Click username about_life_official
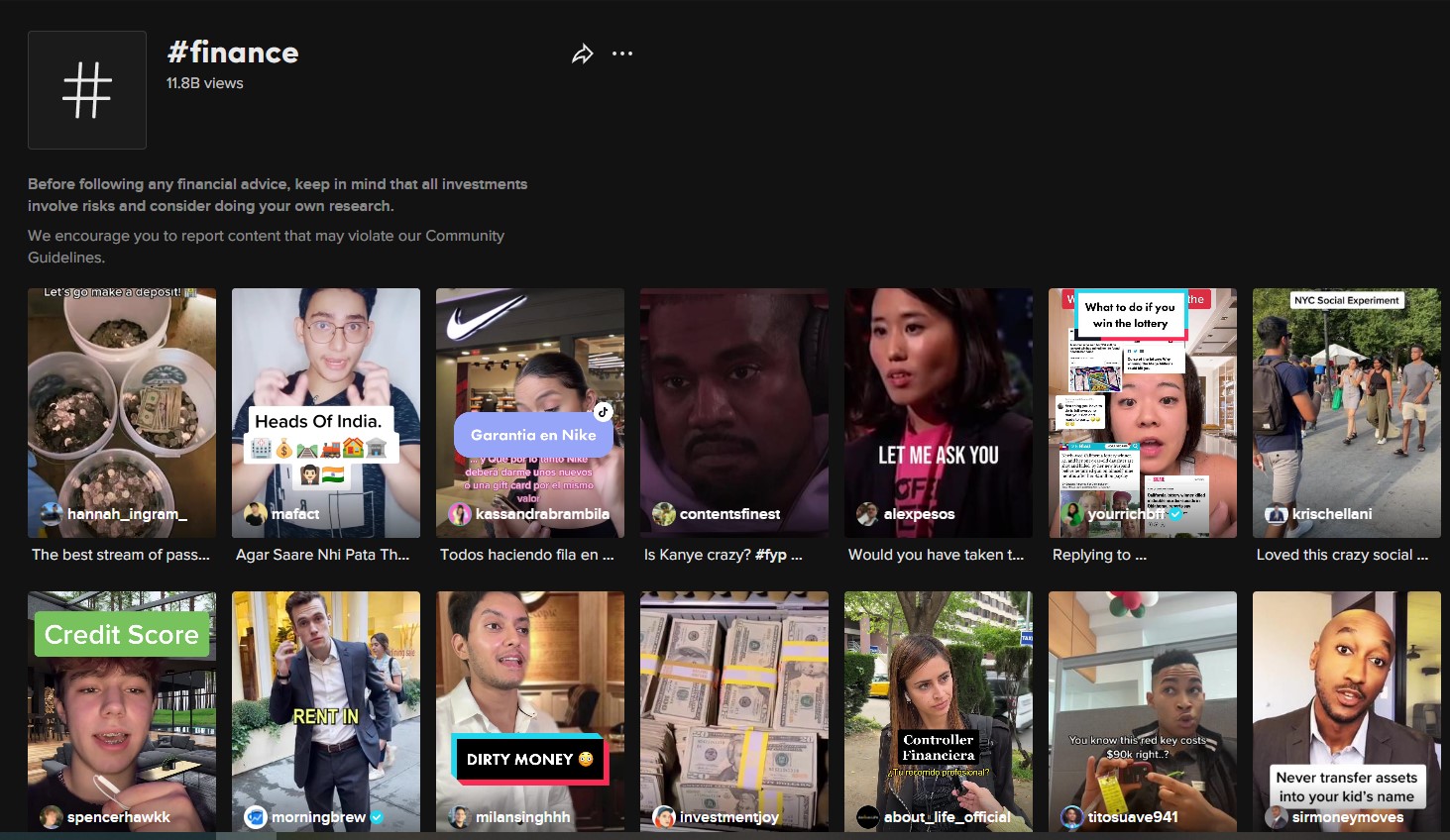1450x840 pixels. pyautogui.click(x=948, y=817)
